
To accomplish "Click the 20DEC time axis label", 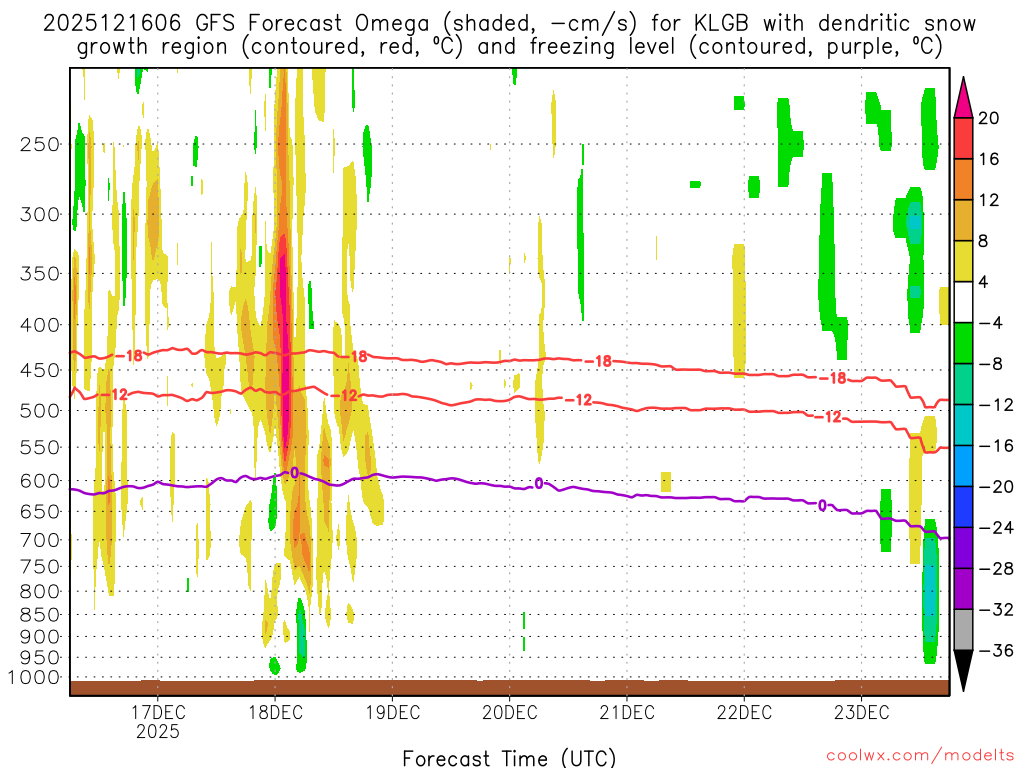I will coord(509,712).
